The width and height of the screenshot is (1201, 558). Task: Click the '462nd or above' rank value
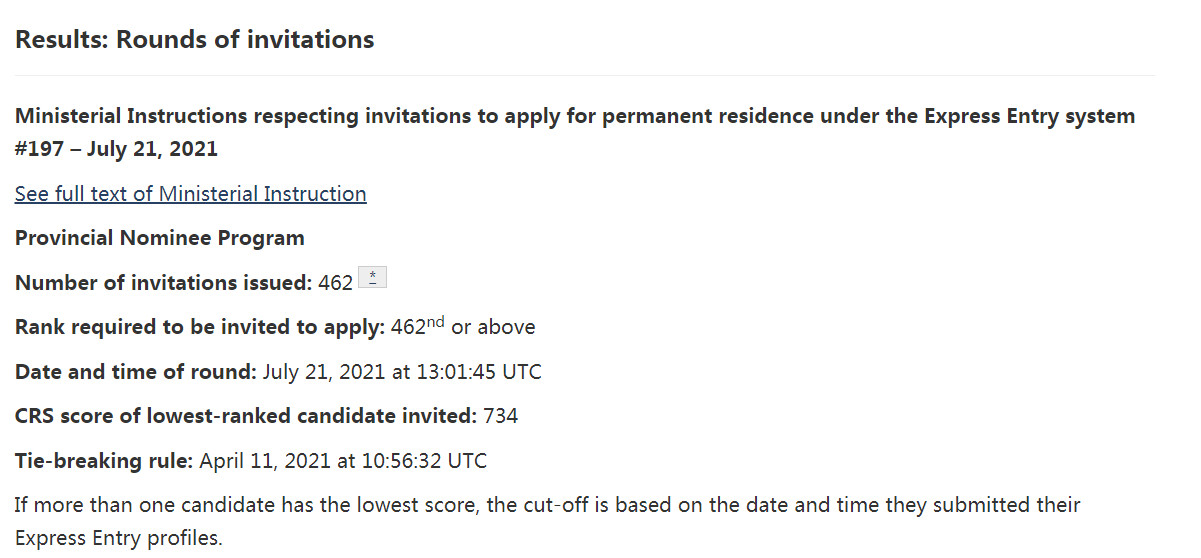point(463,327)
